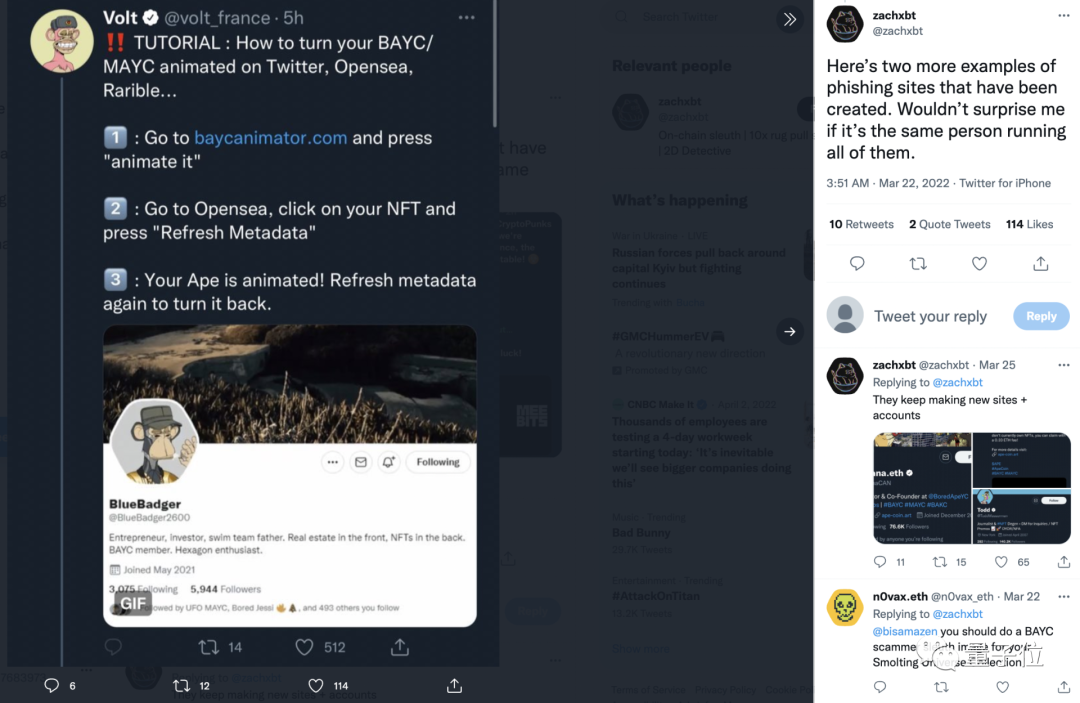The height and width of the screenshot is (703, 1080).
Task: Go to next image with arrow button
Action: point(790,331)
